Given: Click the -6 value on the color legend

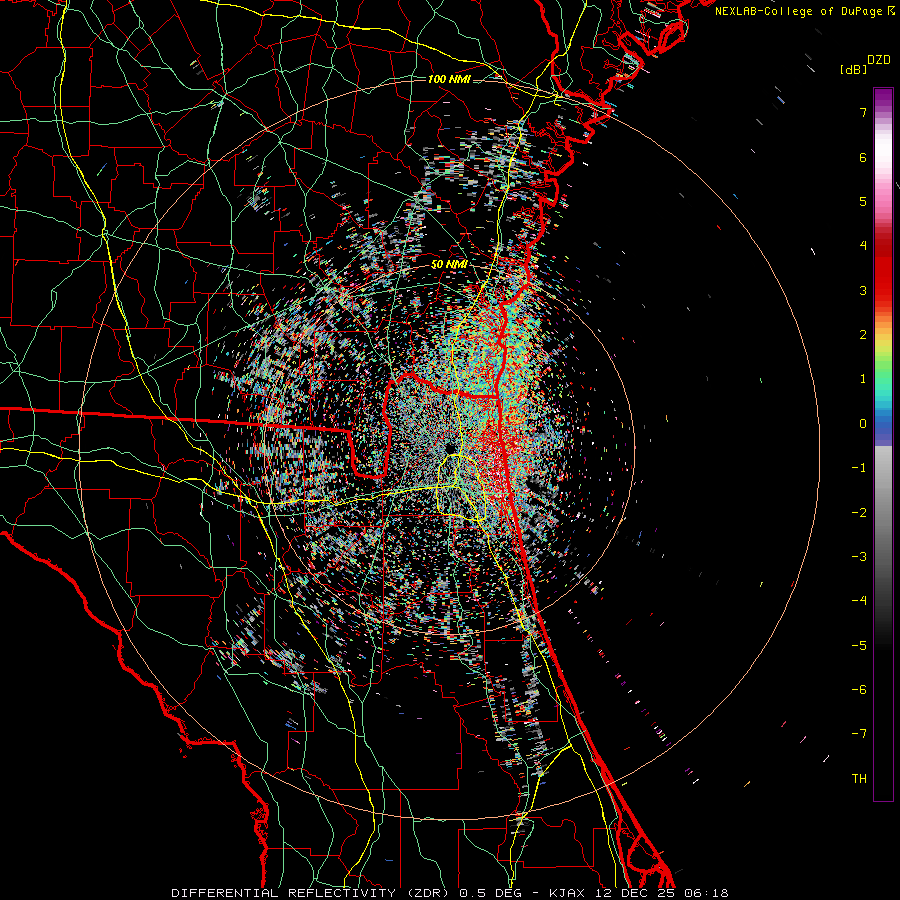Looking at the screenshot, I should (x=859, y=689).
